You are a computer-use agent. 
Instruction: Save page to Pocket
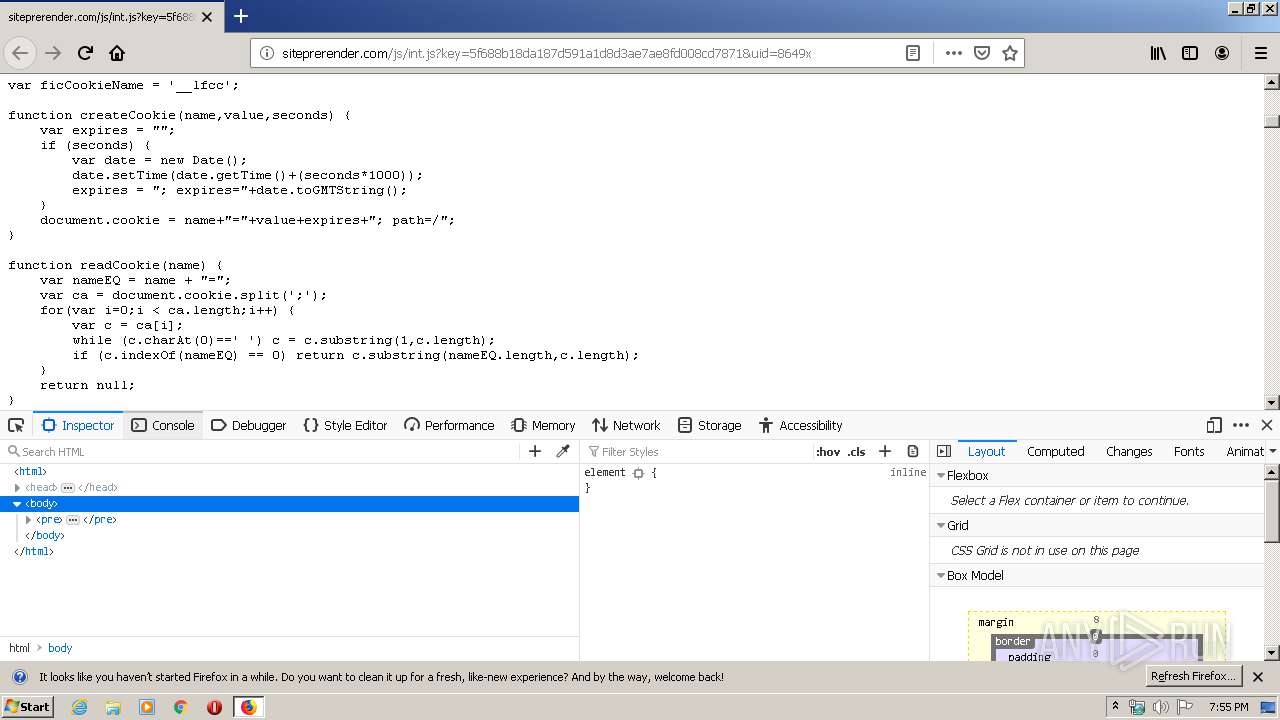pos(982,53)
